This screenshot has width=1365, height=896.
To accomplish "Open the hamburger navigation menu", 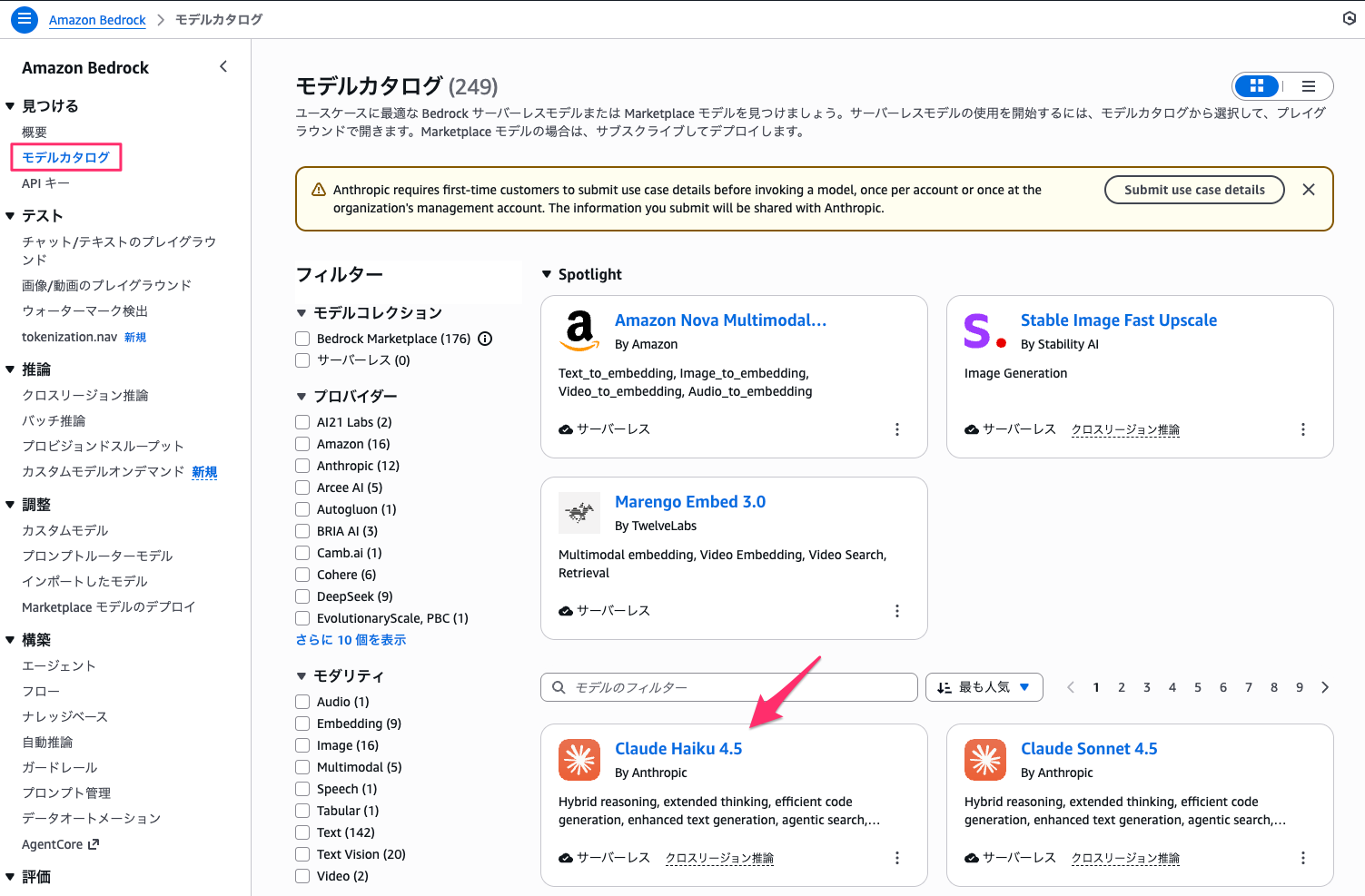I will [24, 18].
